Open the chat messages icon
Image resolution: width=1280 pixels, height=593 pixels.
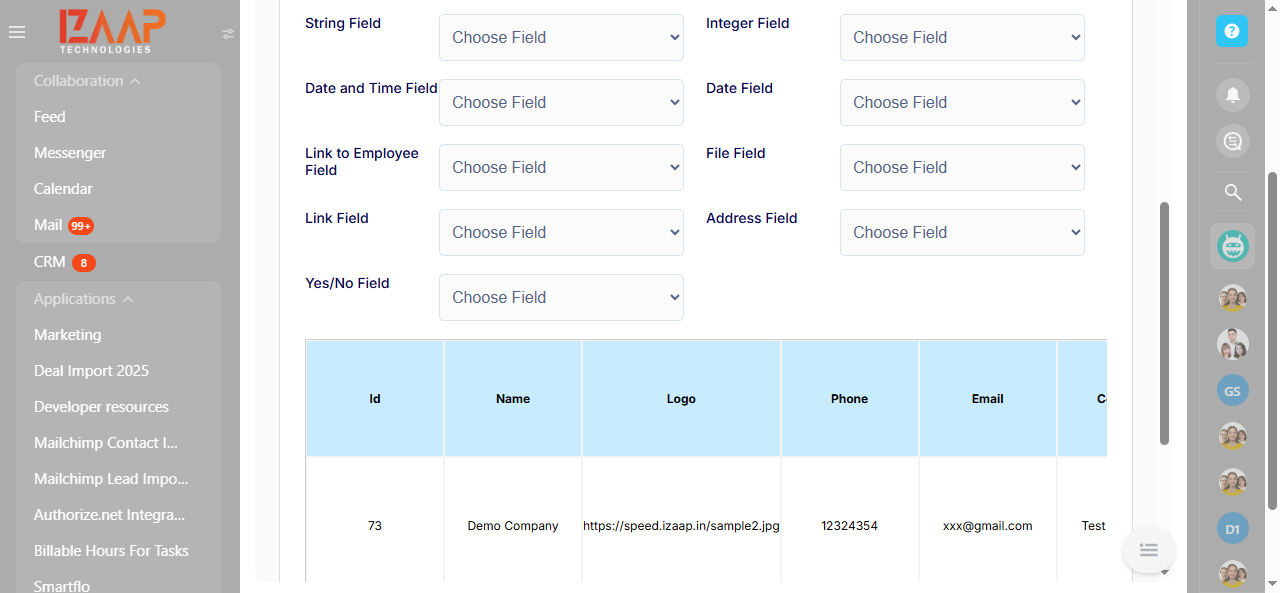coord(1233,141)
